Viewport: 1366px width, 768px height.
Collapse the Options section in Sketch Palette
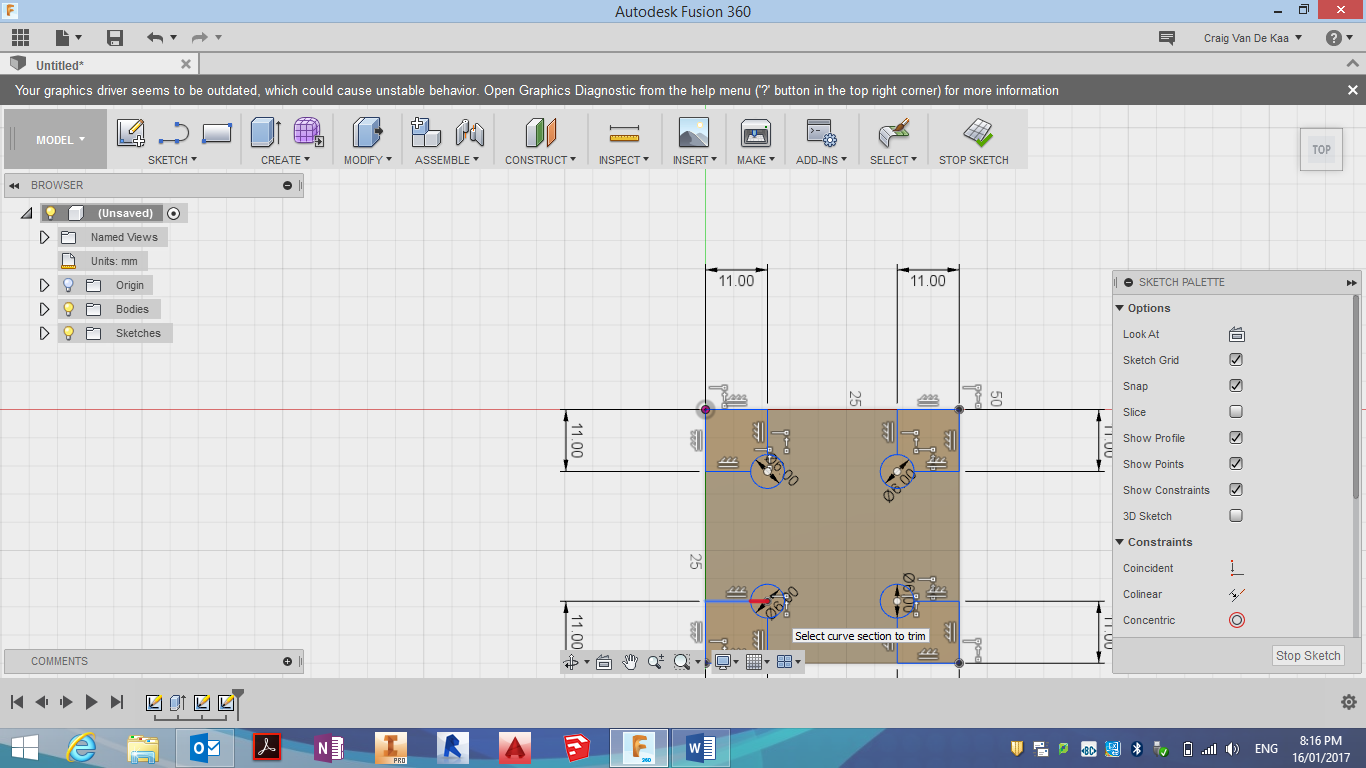pos(1120,308)
